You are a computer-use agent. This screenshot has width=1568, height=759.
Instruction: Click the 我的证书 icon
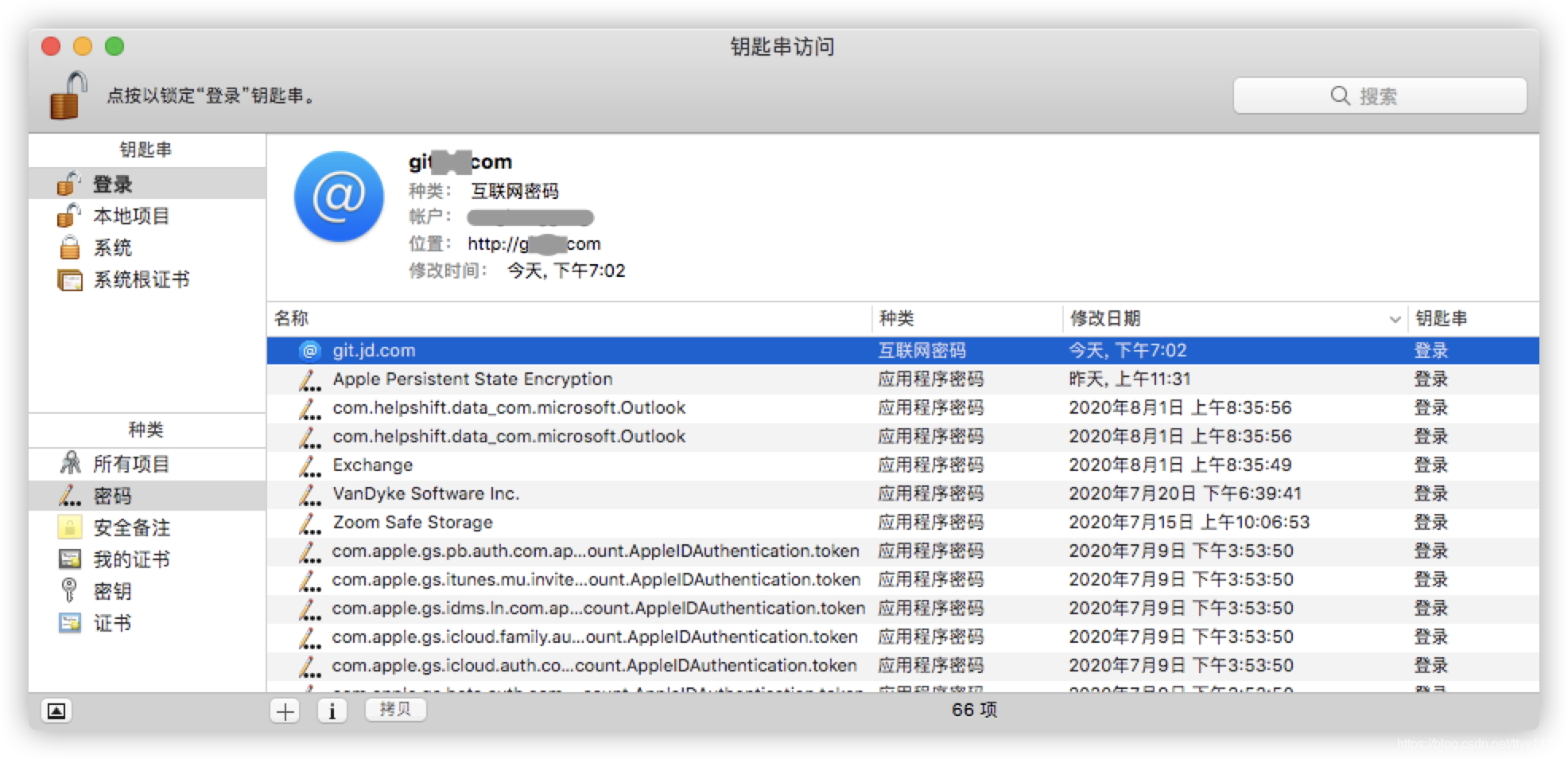pos(70,559)
